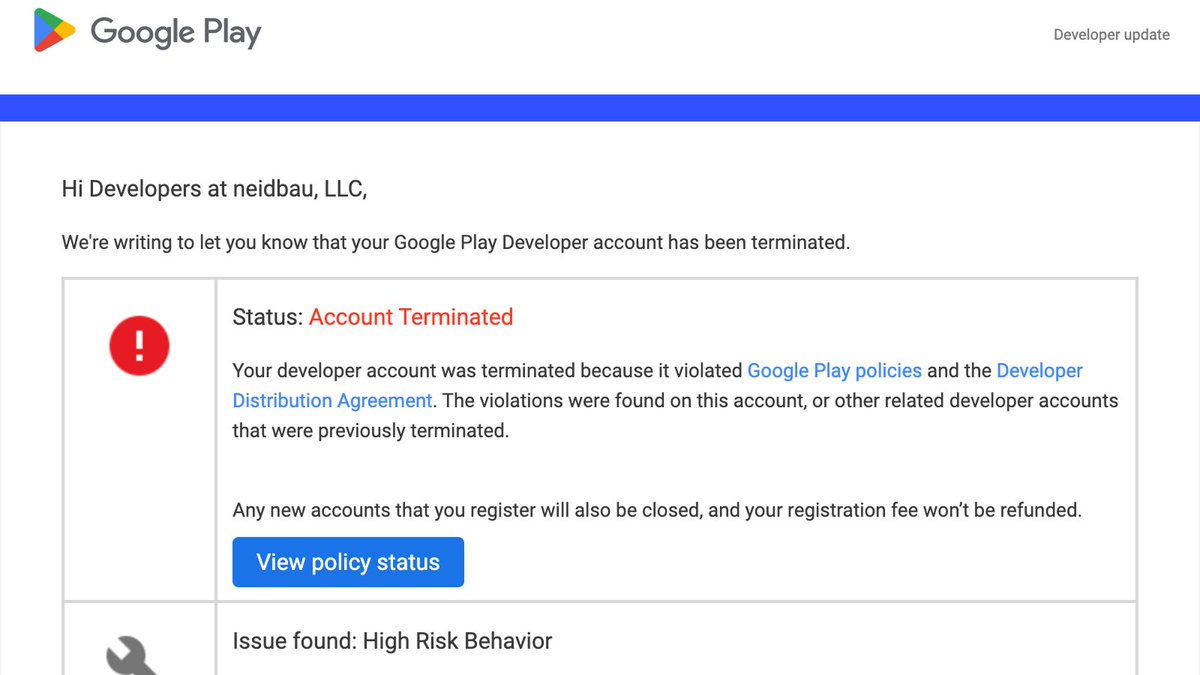Click the greeting 'Hi Developers at neidbau, LLC,'
This screenshot has height=675, width=1200.
(214, 189)
